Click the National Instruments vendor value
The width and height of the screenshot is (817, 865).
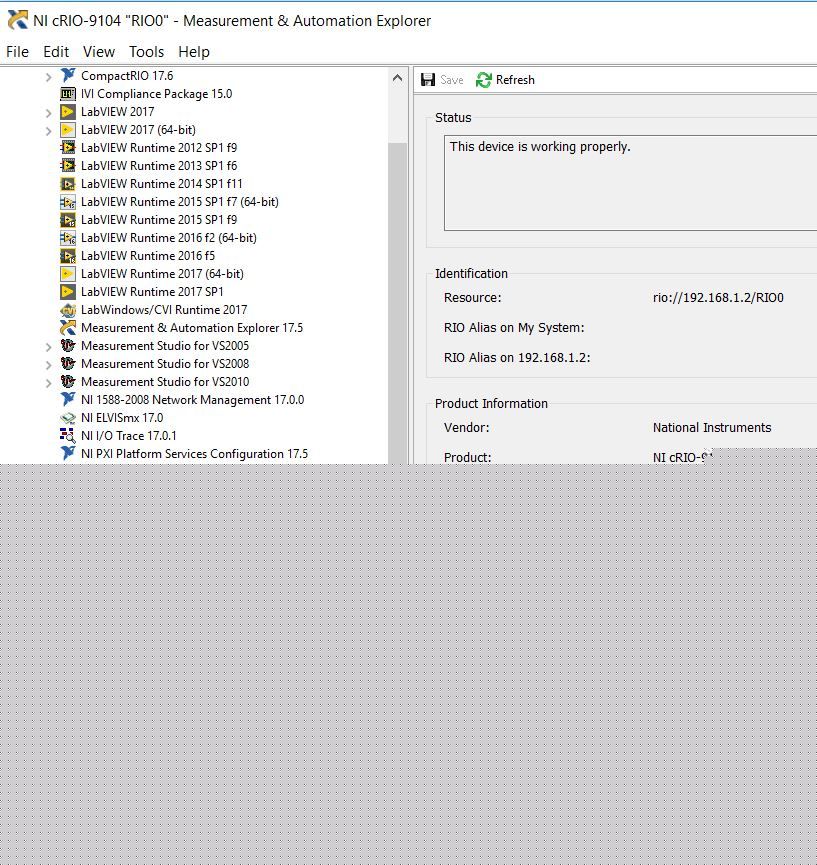click(712, 428)
